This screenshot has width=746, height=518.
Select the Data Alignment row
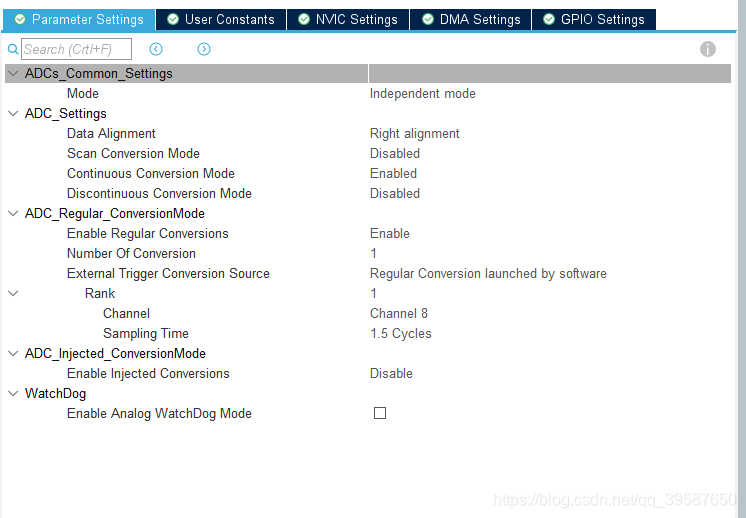(x=368, y=134)
